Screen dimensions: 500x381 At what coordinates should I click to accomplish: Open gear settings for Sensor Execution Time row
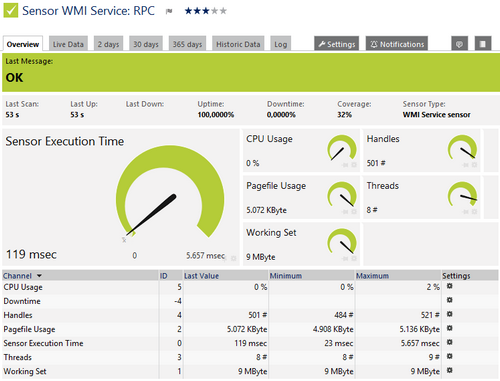[450, 342]
